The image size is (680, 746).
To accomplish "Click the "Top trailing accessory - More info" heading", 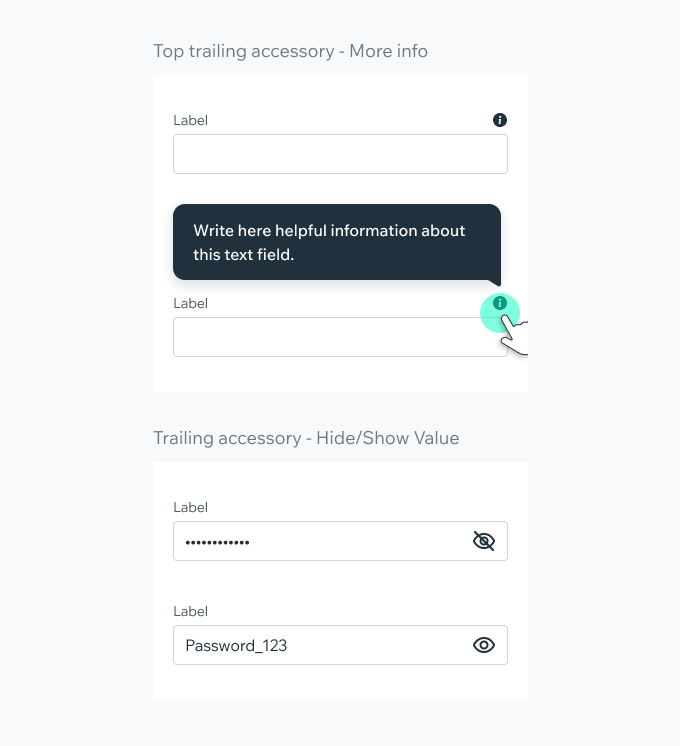I will coord(290,51).
